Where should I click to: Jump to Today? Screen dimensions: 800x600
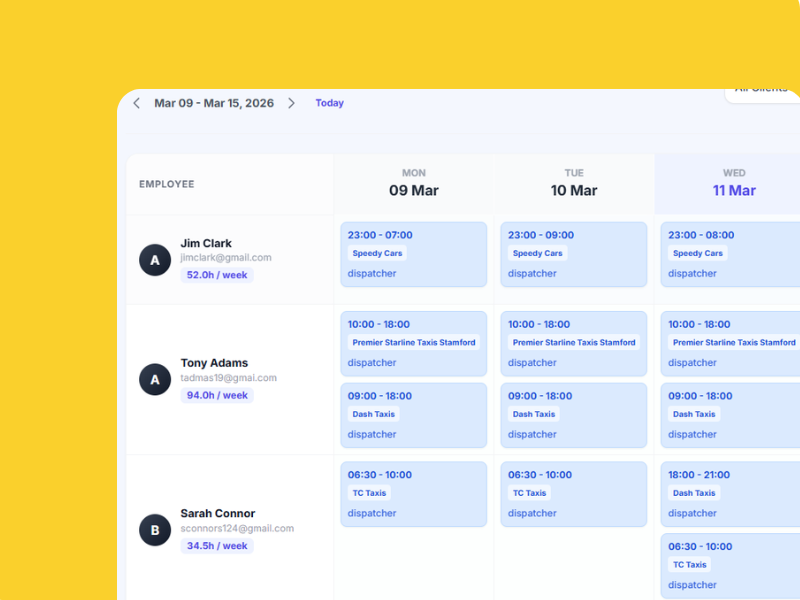click(x=330, y=103)
